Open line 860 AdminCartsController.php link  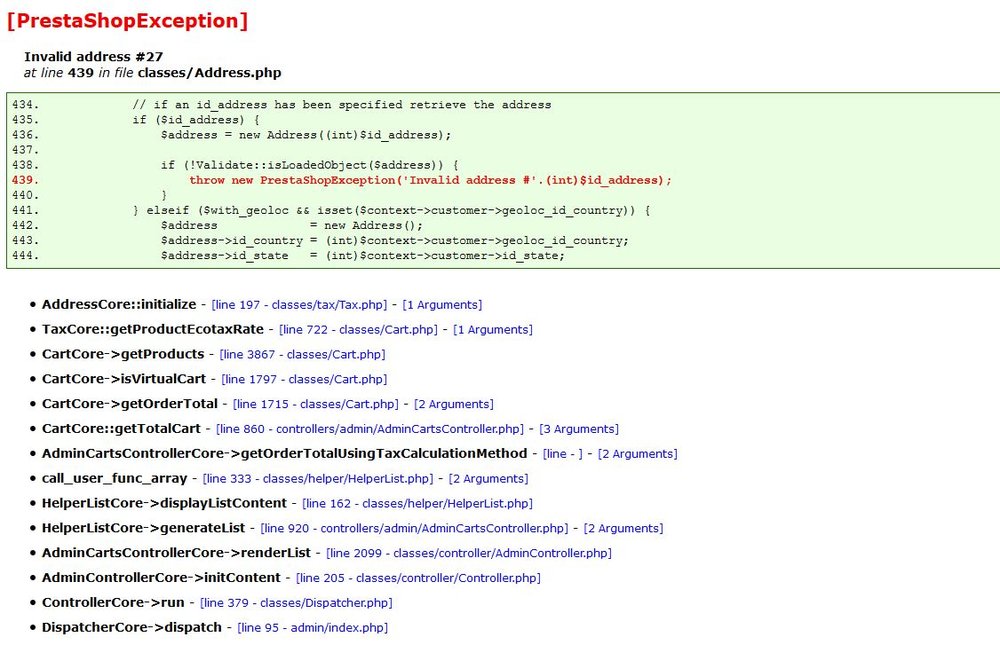click(370, 429)
